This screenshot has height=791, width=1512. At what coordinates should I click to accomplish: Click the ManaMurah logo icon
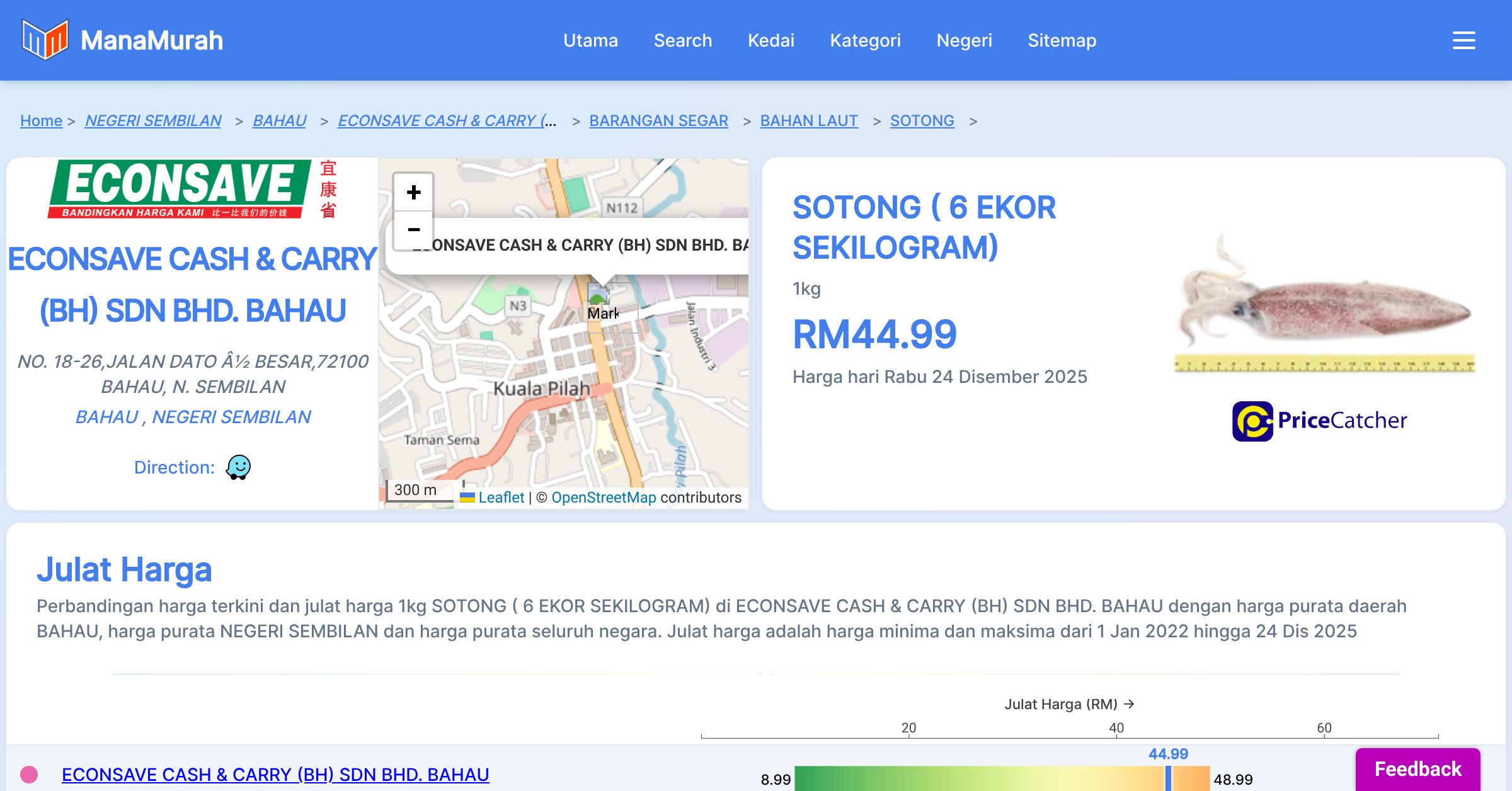pos(45,40)
